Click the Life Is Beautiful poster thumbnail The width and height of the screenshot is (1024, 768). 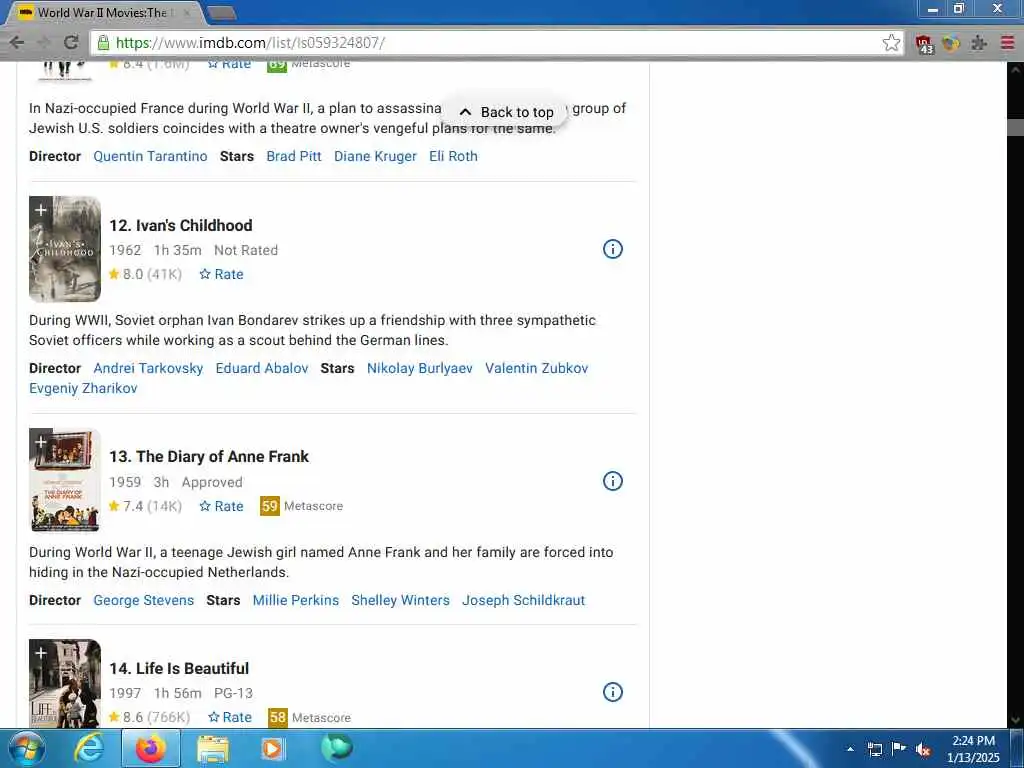(65, 684)
